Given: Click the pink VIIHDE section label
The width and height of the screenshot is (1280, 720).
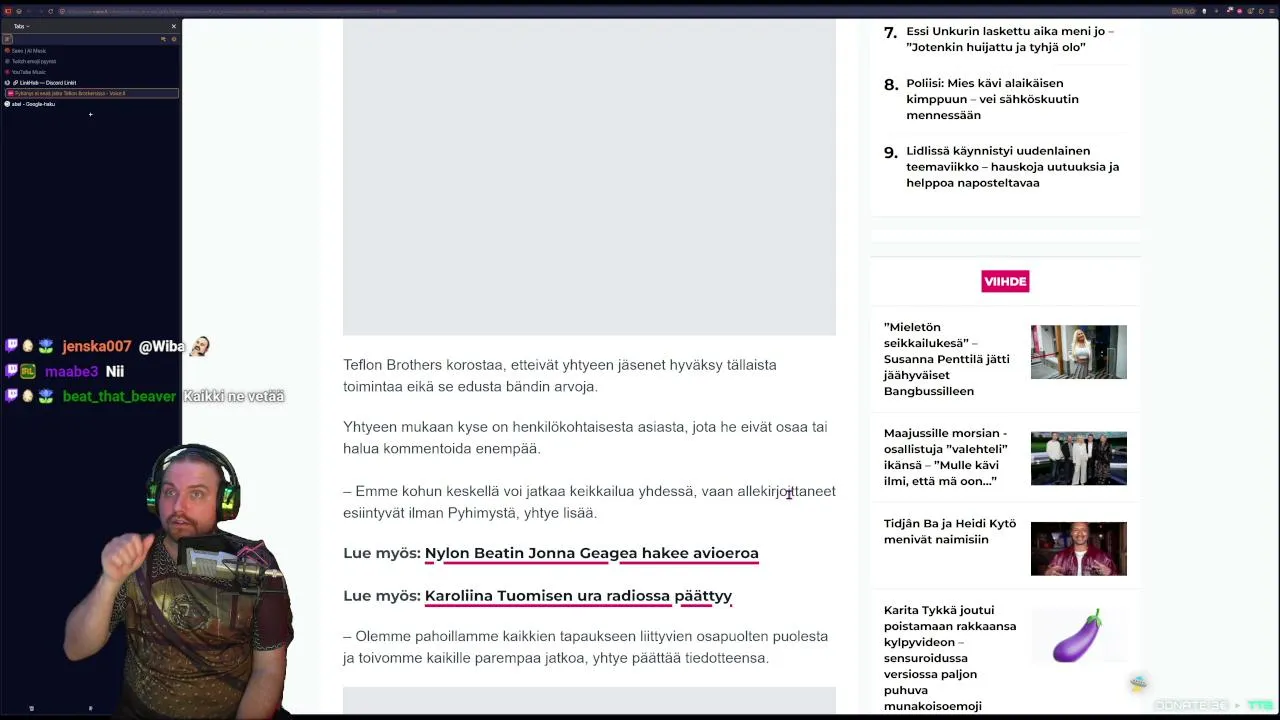Looking at the screenshot, I should click(1005, 282).
